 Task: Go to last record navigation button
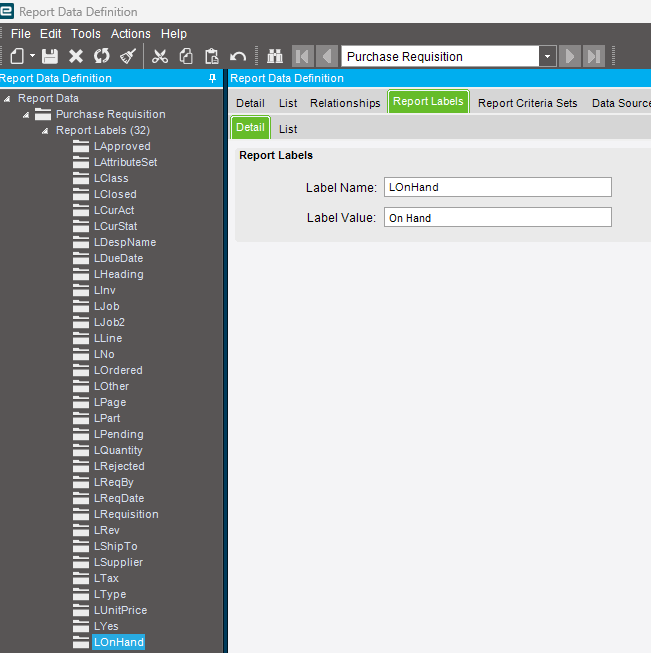point(594,56)
